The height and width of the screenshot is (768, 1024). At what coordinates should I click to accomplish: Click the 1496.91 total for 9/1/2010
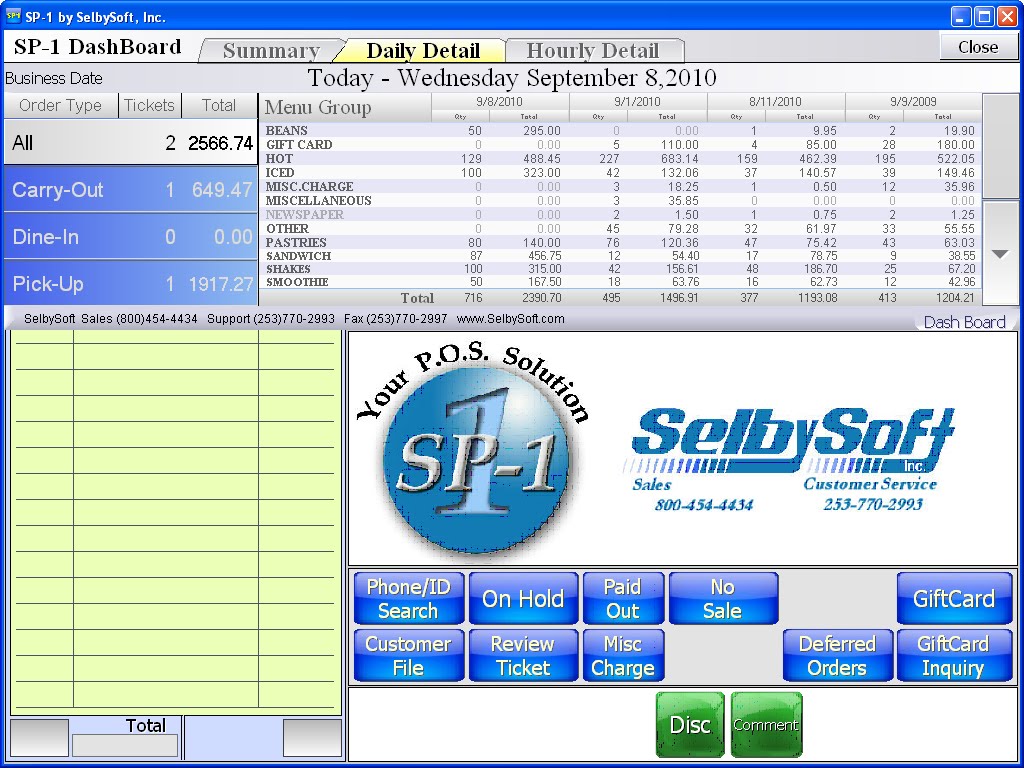[679, 298]
